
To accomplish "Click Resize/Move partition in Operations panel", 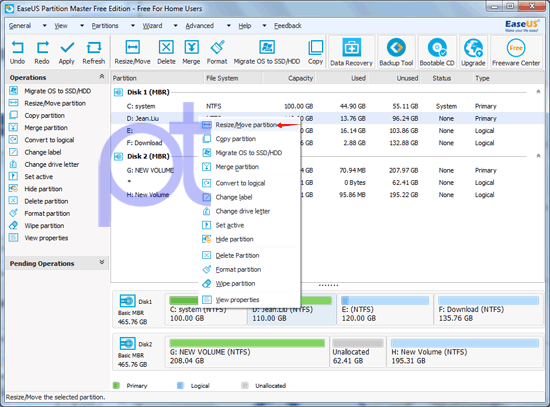I will coord(55,103).
